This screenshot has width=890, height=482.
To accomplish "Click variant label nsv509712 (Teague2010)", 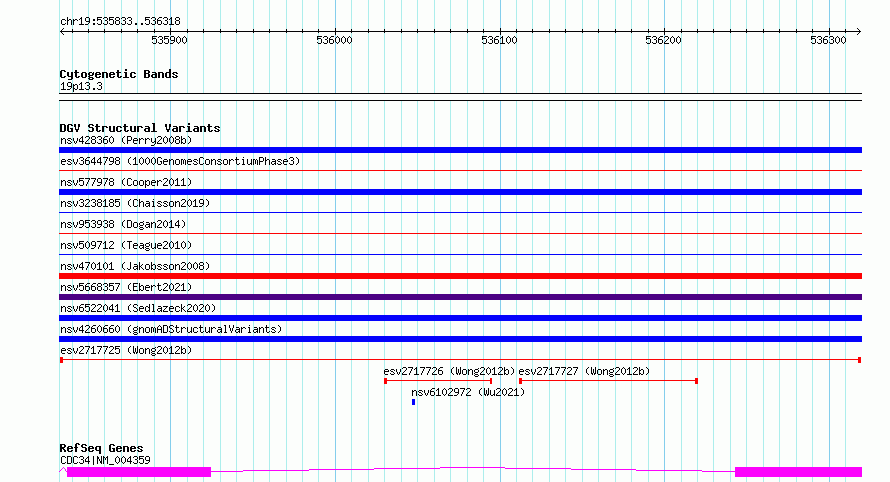I will [x=126, y=245].
